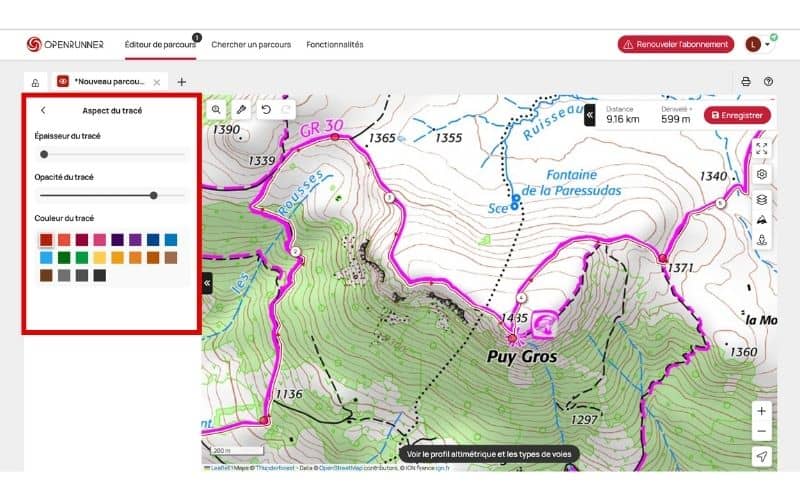Switch to Chercher un parcours tab

point(251,44)
